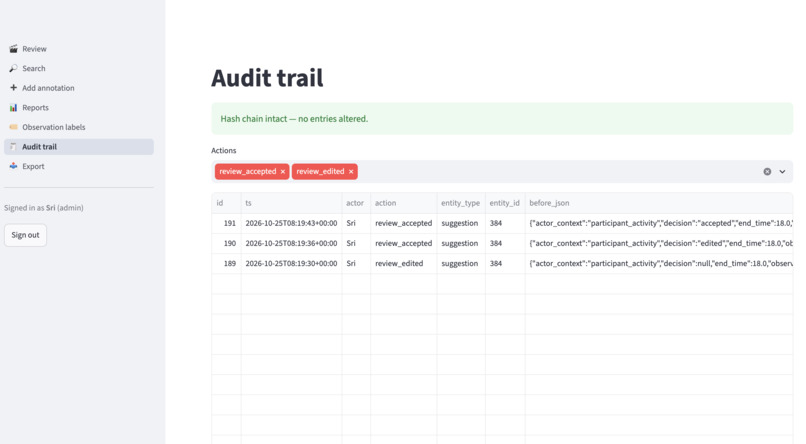The image size is (806, 444).
Task: Click timestamp 2026-10-25T08:19:43+00:00
Action: tap(291, 223)
